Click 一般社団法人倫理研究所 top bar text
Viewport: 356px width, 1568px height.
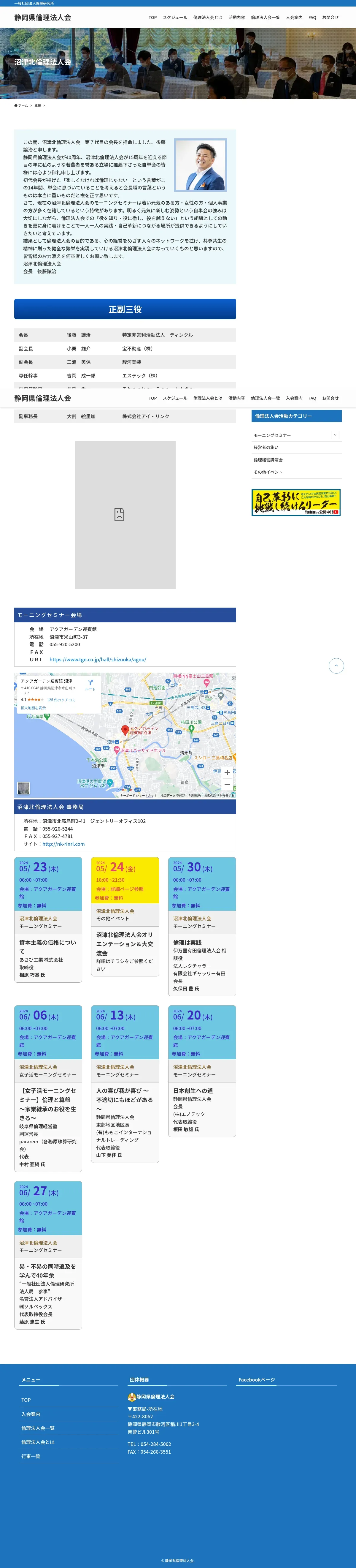click(x=34, y=3)
